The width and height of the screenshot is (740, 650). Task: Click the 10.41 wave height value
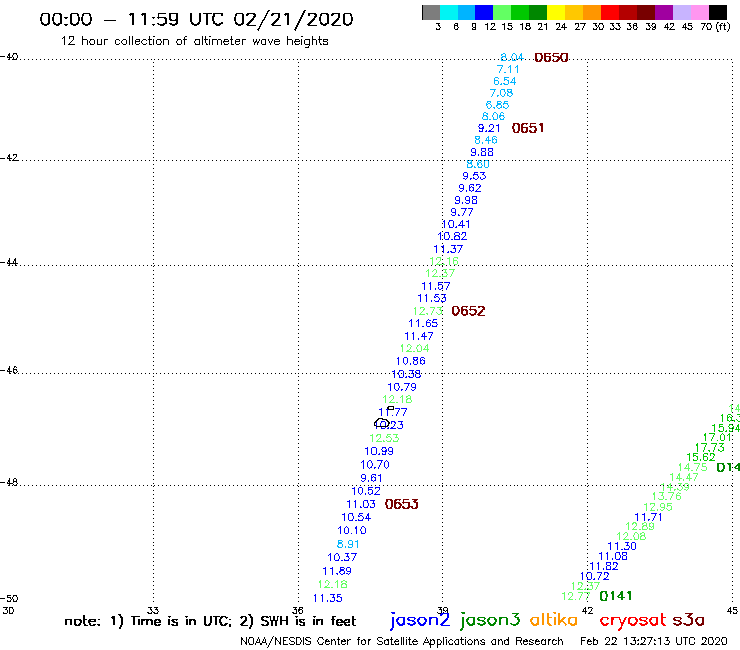click(456, 224)
